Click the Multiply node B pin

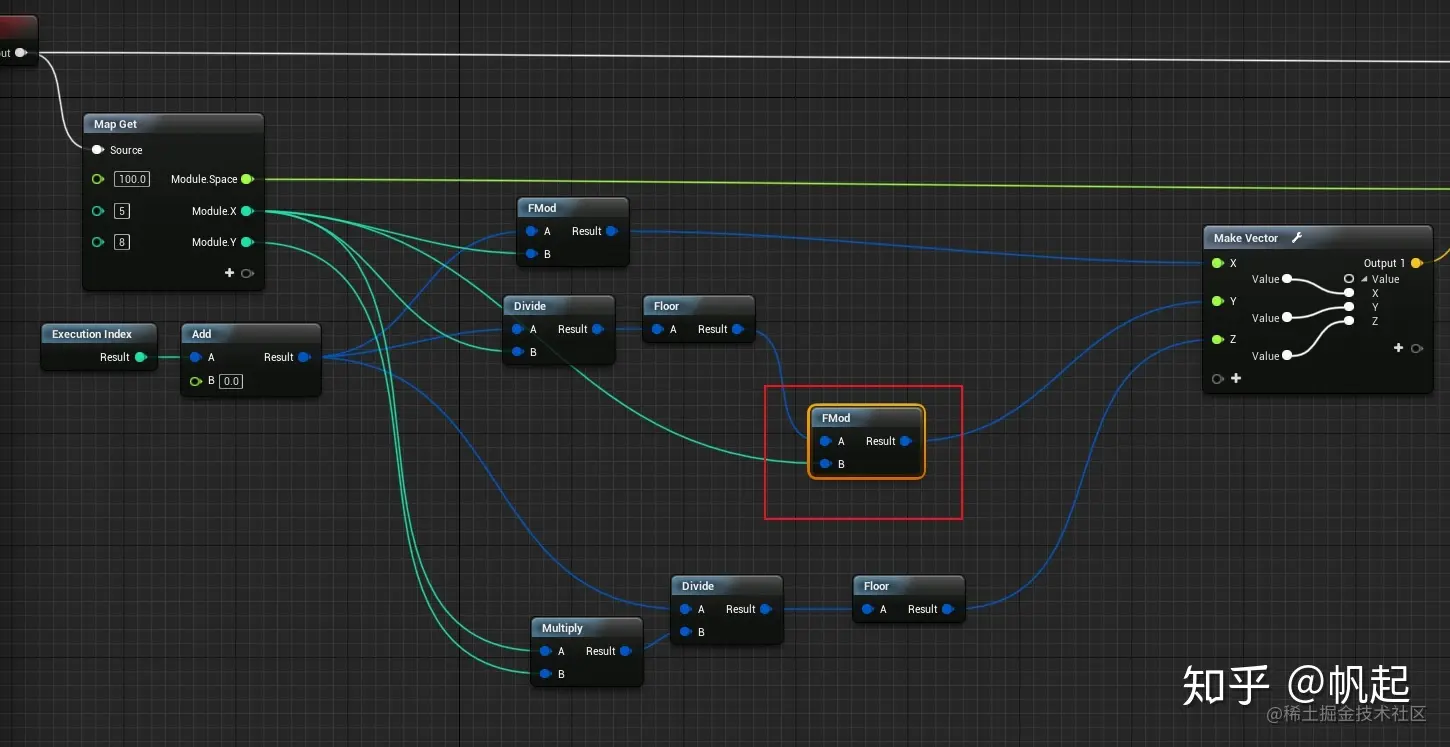tap(545, 674)
